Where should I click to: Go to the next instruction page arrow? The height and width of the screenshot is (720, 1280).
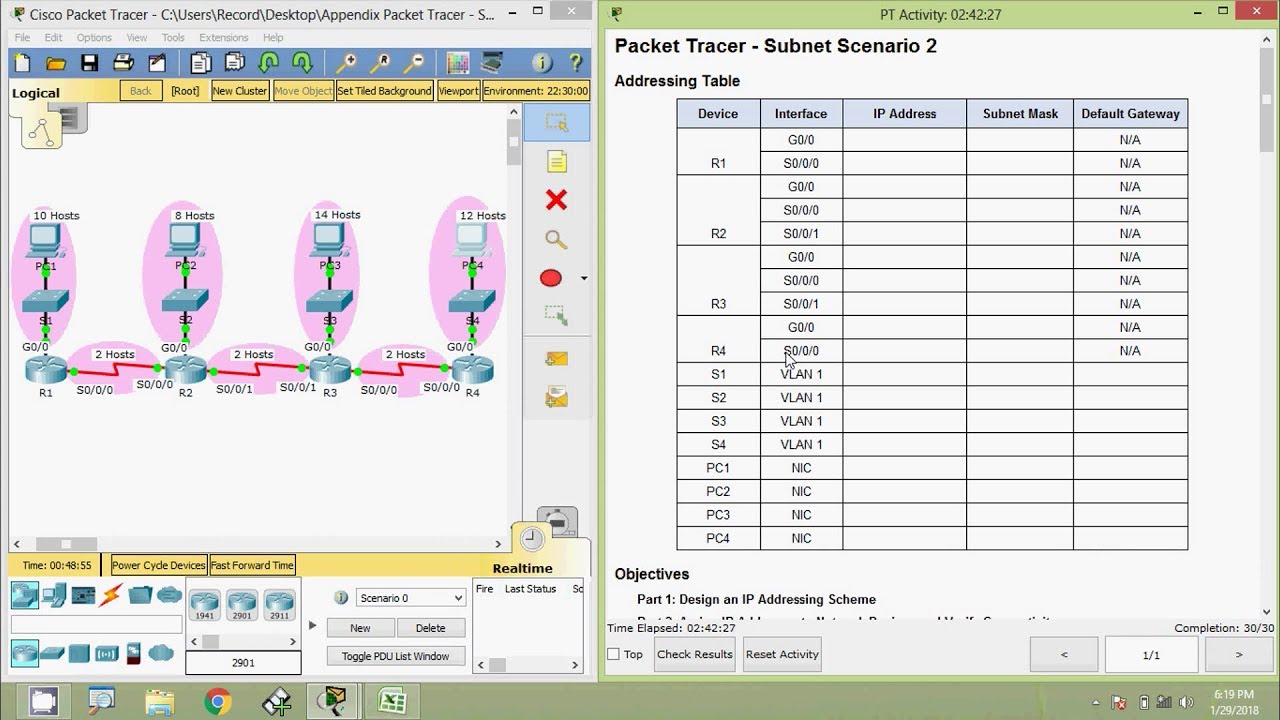[x=1238, y=655]
